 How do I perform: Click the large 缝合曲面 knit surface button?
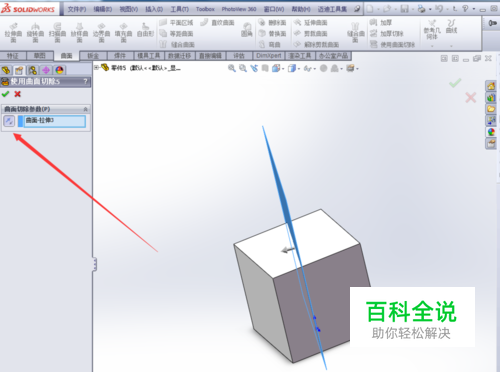(356, 32)
